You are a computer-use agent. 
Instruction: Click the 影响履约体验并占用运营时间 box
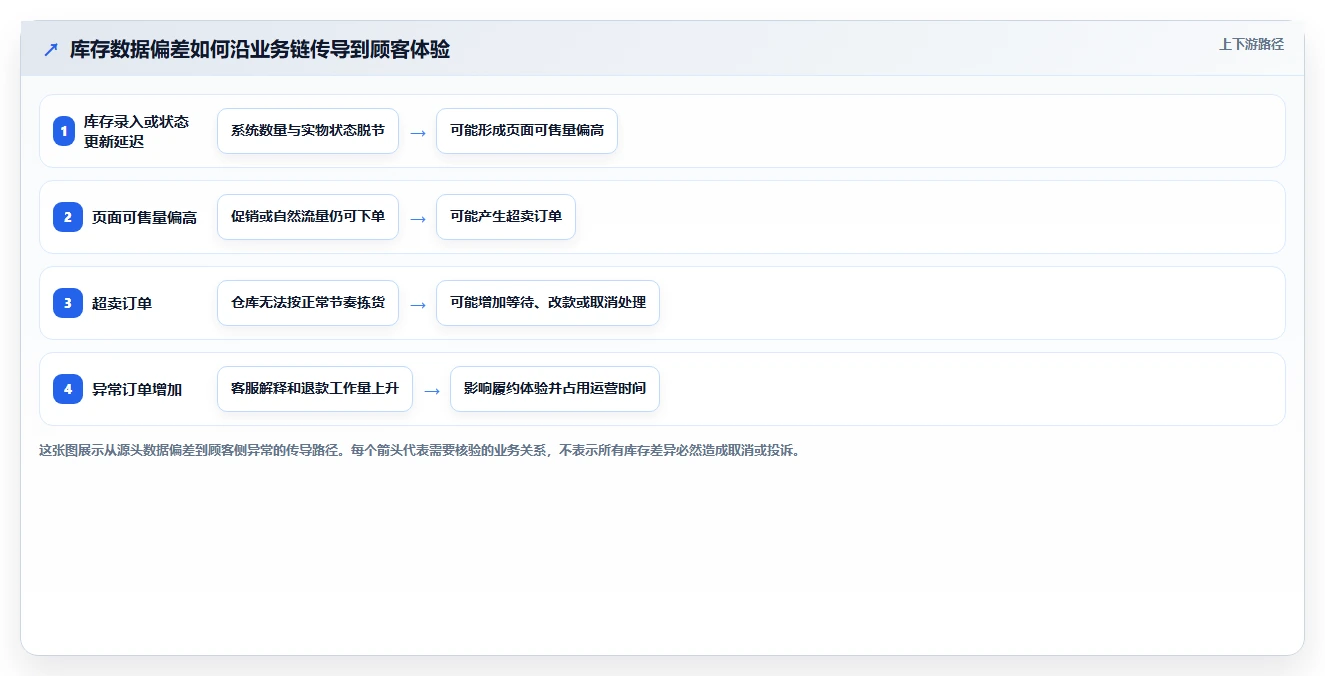click(x=555, y=389)
